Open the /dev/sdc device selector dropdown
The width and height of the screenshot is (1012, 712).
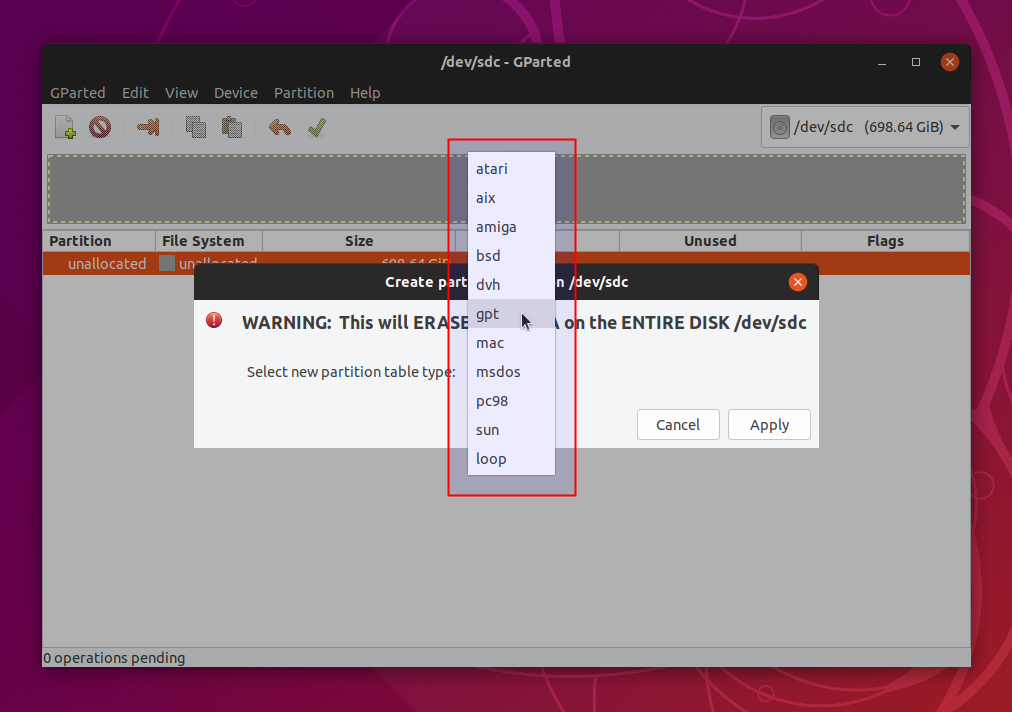coord(865,127)
